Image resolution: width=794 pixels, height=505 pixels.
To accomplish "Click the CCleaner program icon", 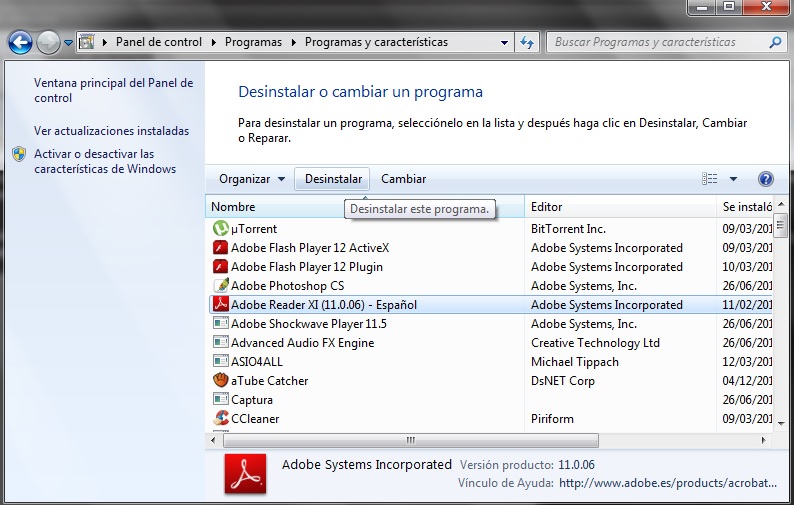I will point(221,418).
